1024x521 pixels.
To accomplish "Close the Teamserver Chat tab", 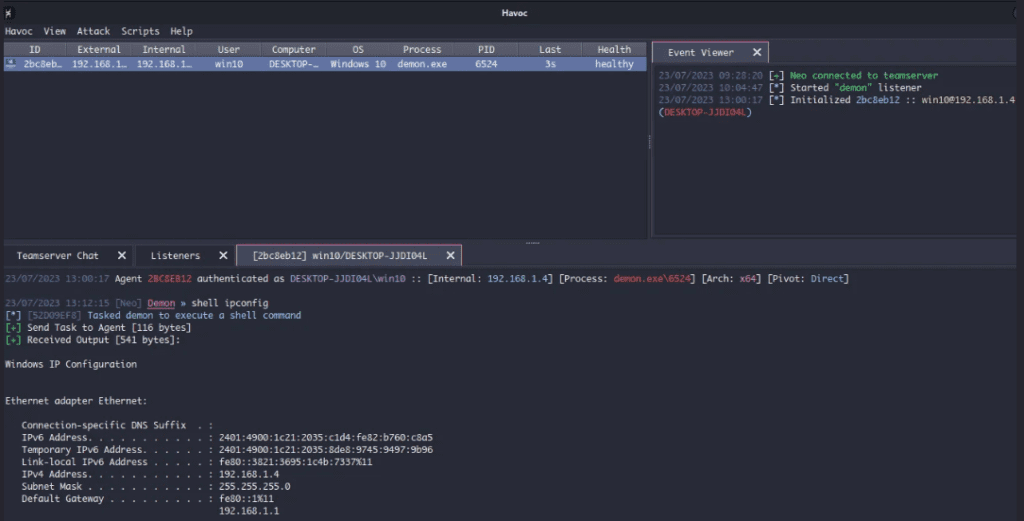I will click(x=121, y=256).
